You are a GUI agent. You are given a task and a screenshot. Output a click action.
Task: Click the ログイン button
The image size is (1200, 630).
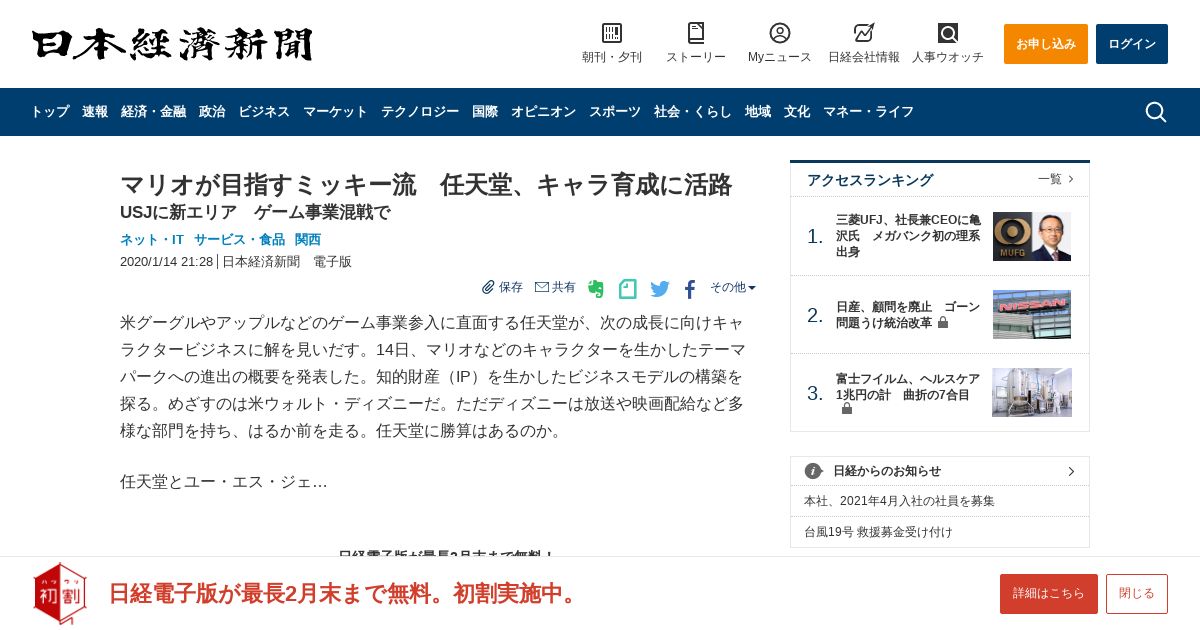pos(1132,44)
